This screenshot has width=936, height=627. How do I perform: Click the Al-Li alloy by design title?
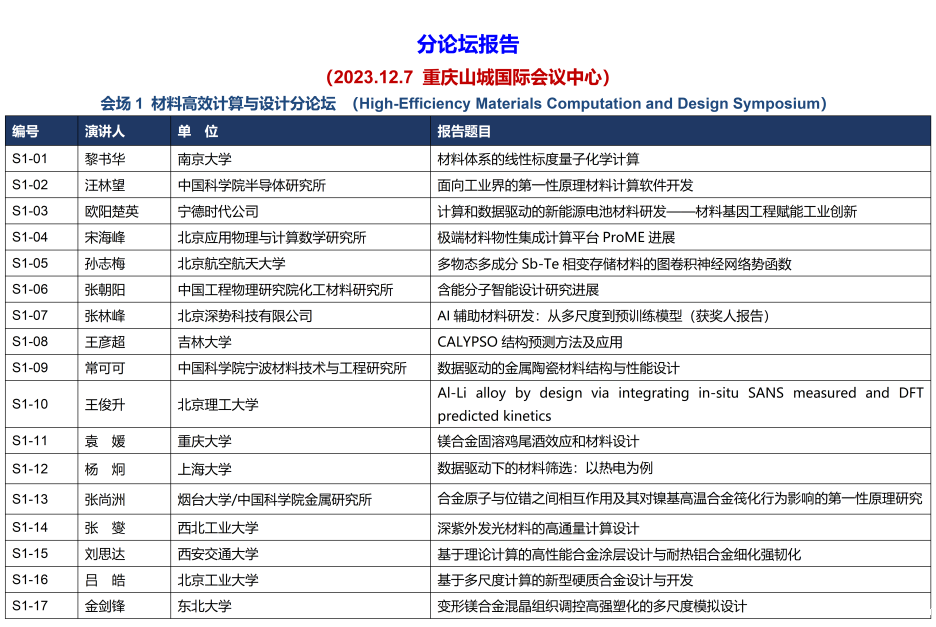(680, 404)
